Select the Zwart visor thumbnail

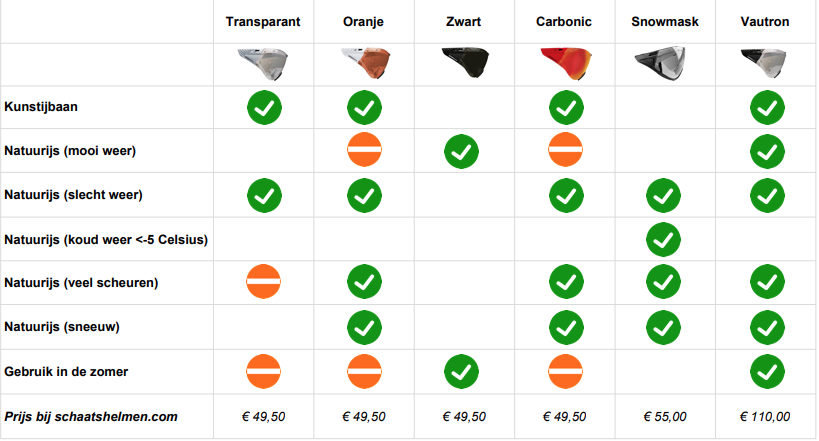coord(461,65)
